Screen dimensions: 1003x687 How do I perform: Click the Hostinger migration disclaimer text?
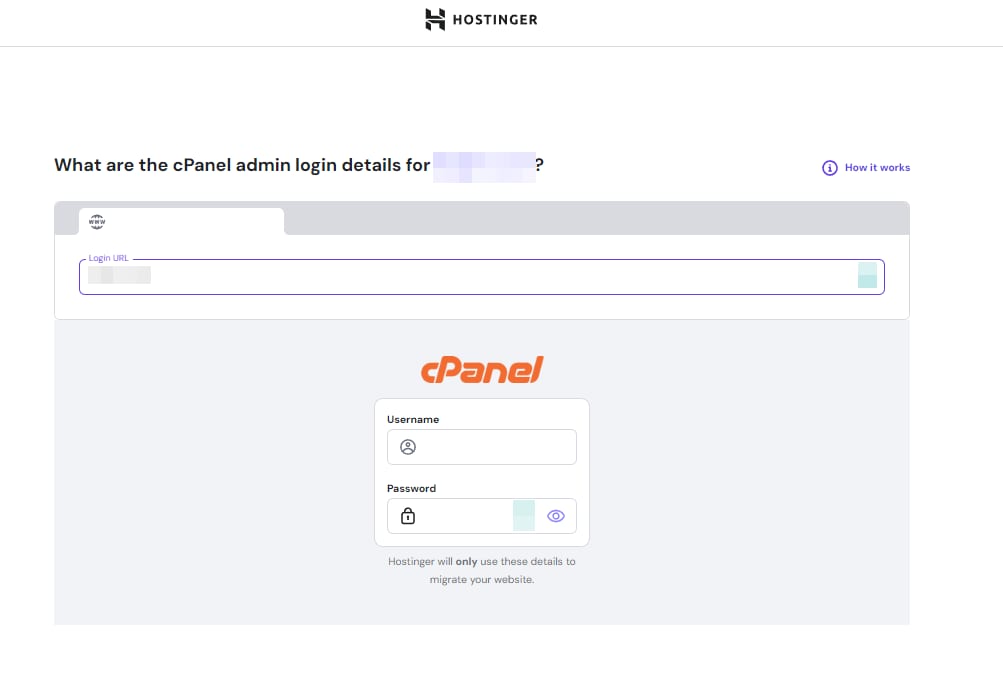(481, 570)
